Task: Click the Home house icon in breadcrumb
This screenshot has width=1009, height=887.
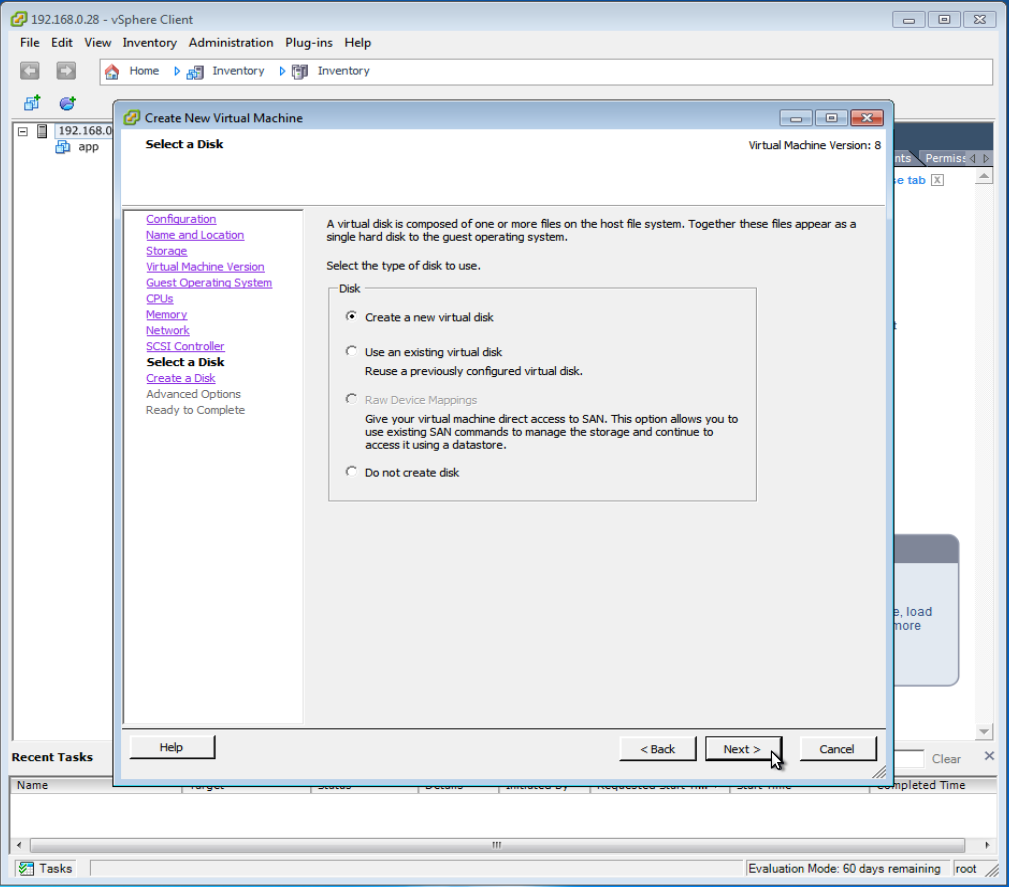Action: click(x=112, y=71)
